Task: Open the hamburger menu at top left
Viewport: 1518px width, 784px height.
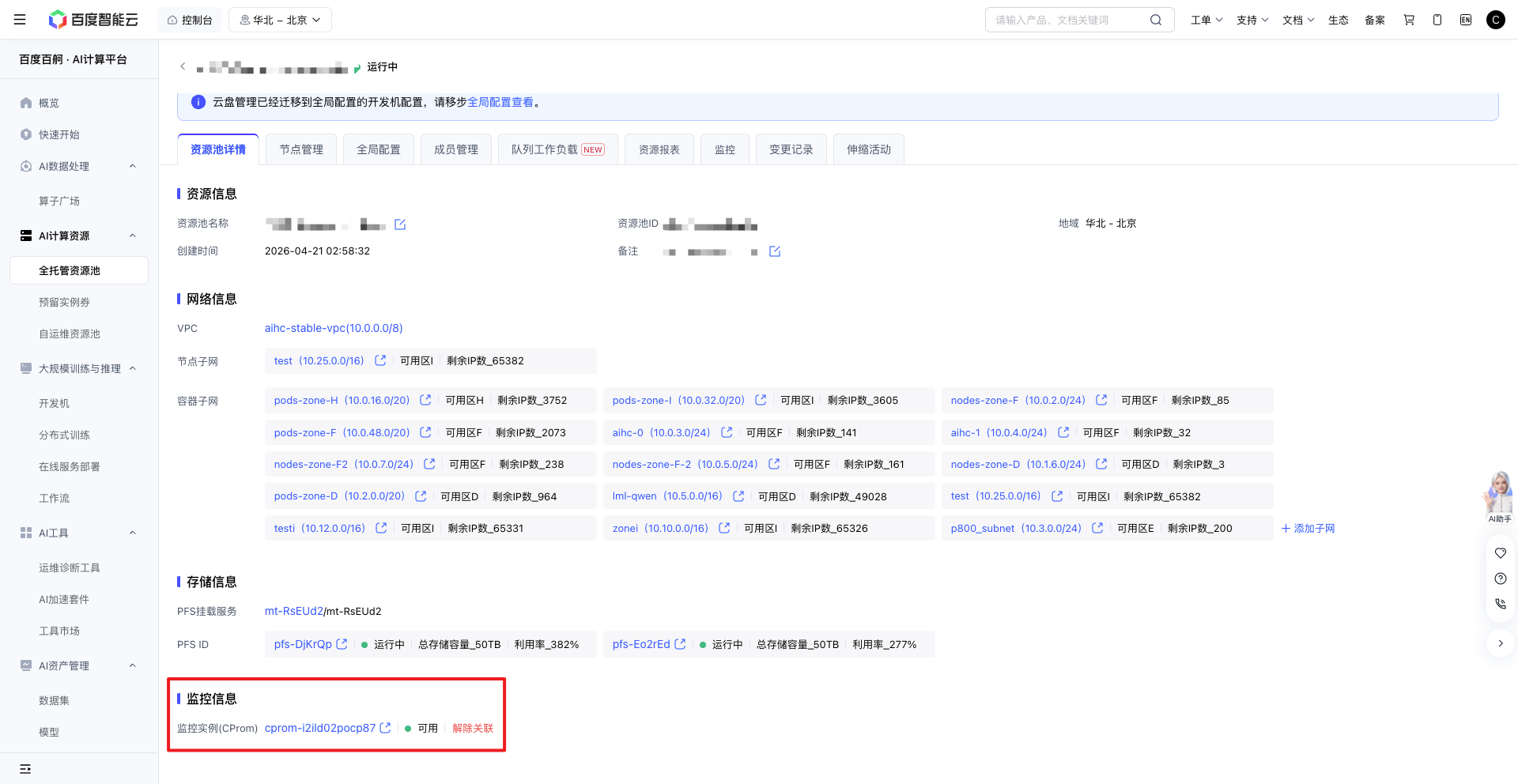Action: coord(20,20)
